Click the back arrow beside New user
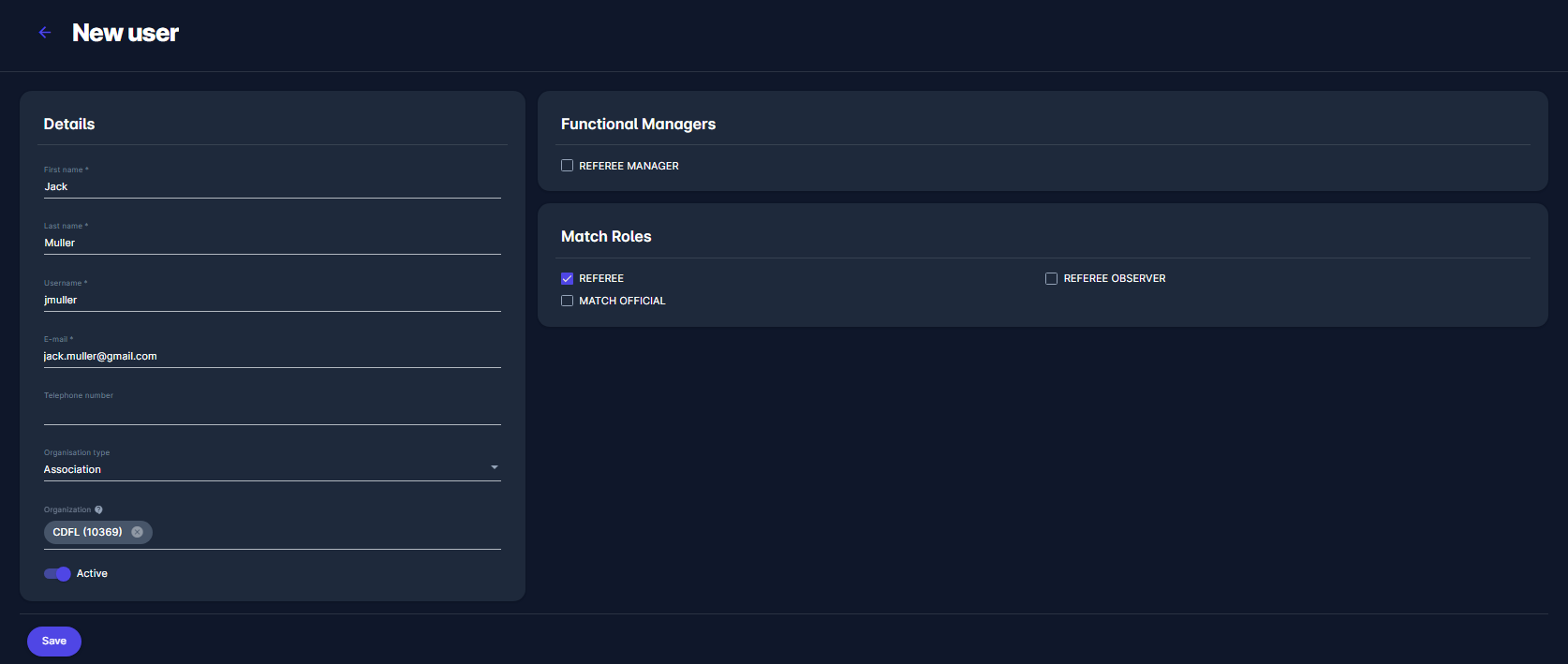The height and width of the screenshot is (664, 1568). point(44,33)
